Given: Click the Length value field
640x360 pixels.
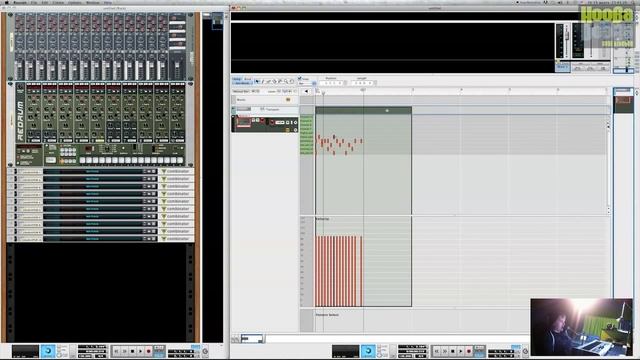Looking at the screenshot, I should click(x=364, y=83).
